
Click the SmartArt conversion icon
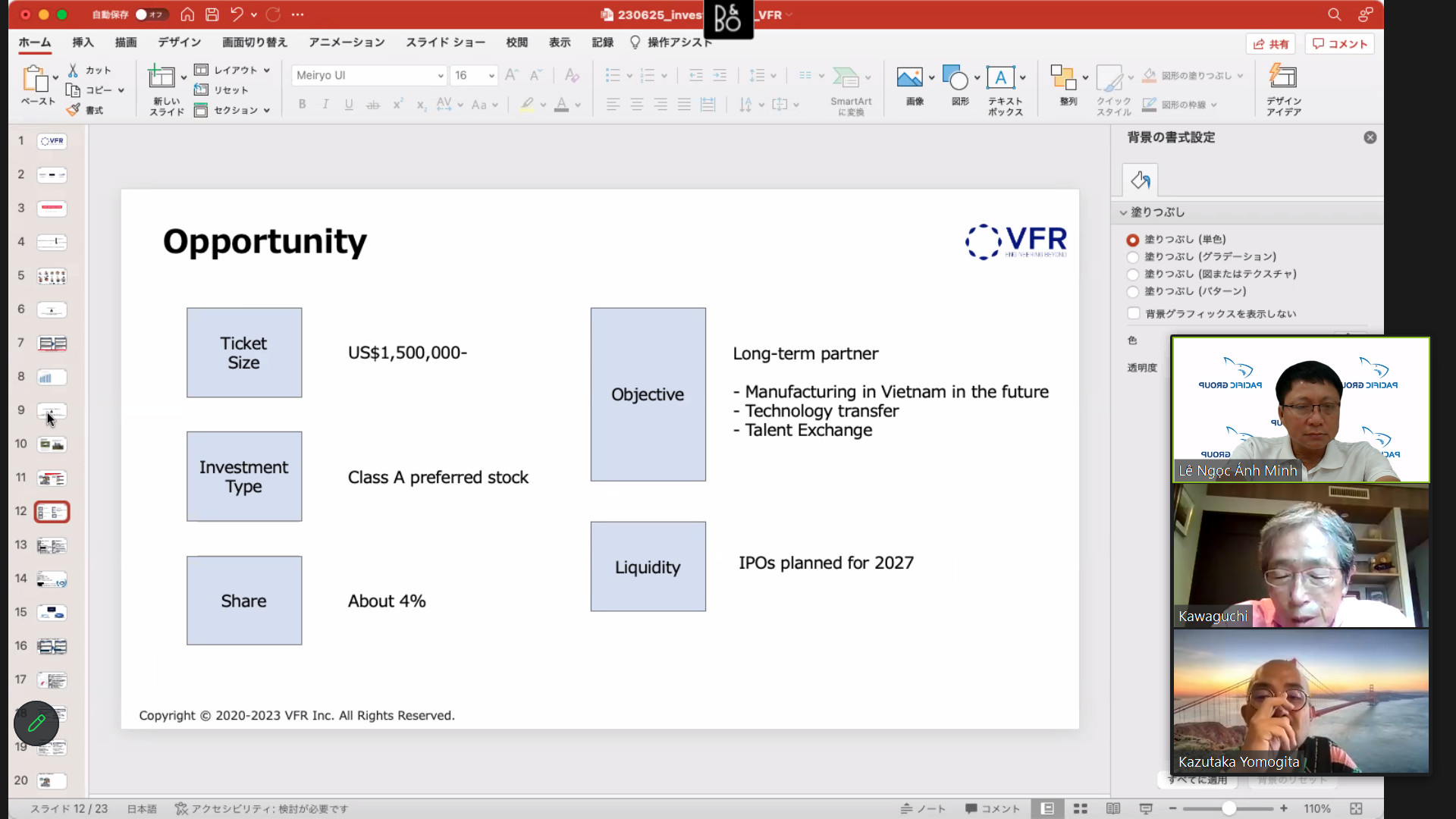(846, 78)
